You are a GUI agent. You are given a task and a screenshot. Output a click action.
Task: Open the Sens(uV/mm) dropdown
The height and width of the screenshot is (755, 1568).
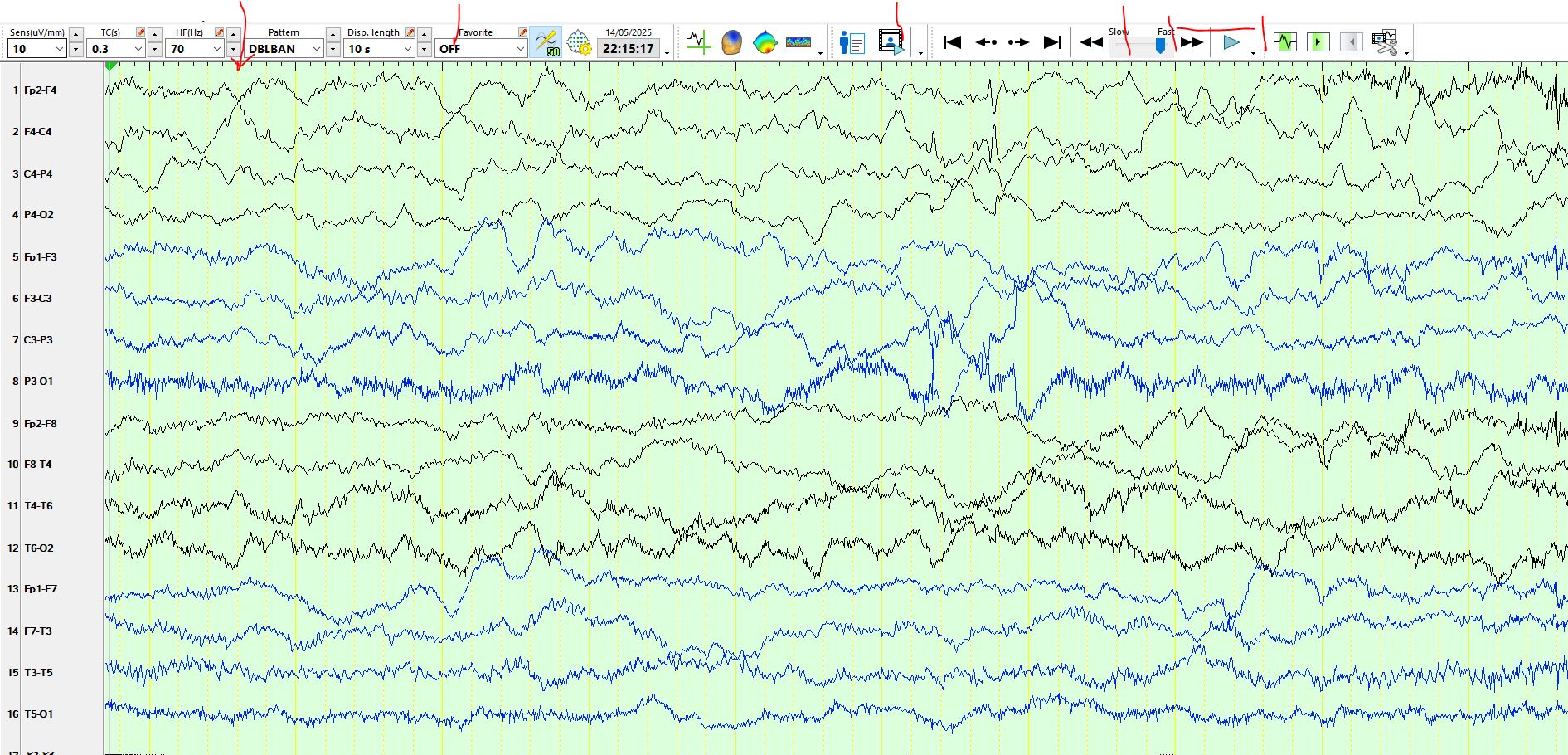pos(36,49)
